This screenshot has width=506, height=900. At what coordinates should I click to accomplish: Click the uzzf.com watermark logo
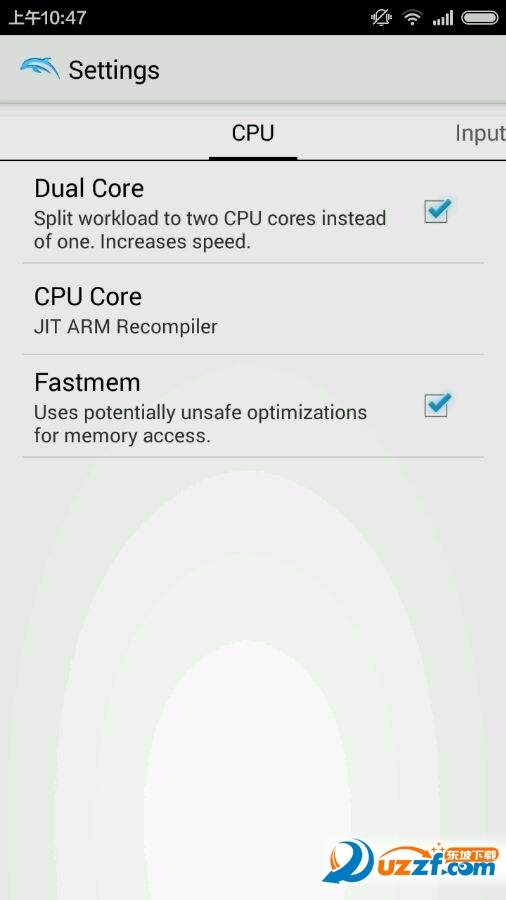[x=410, y=860]
